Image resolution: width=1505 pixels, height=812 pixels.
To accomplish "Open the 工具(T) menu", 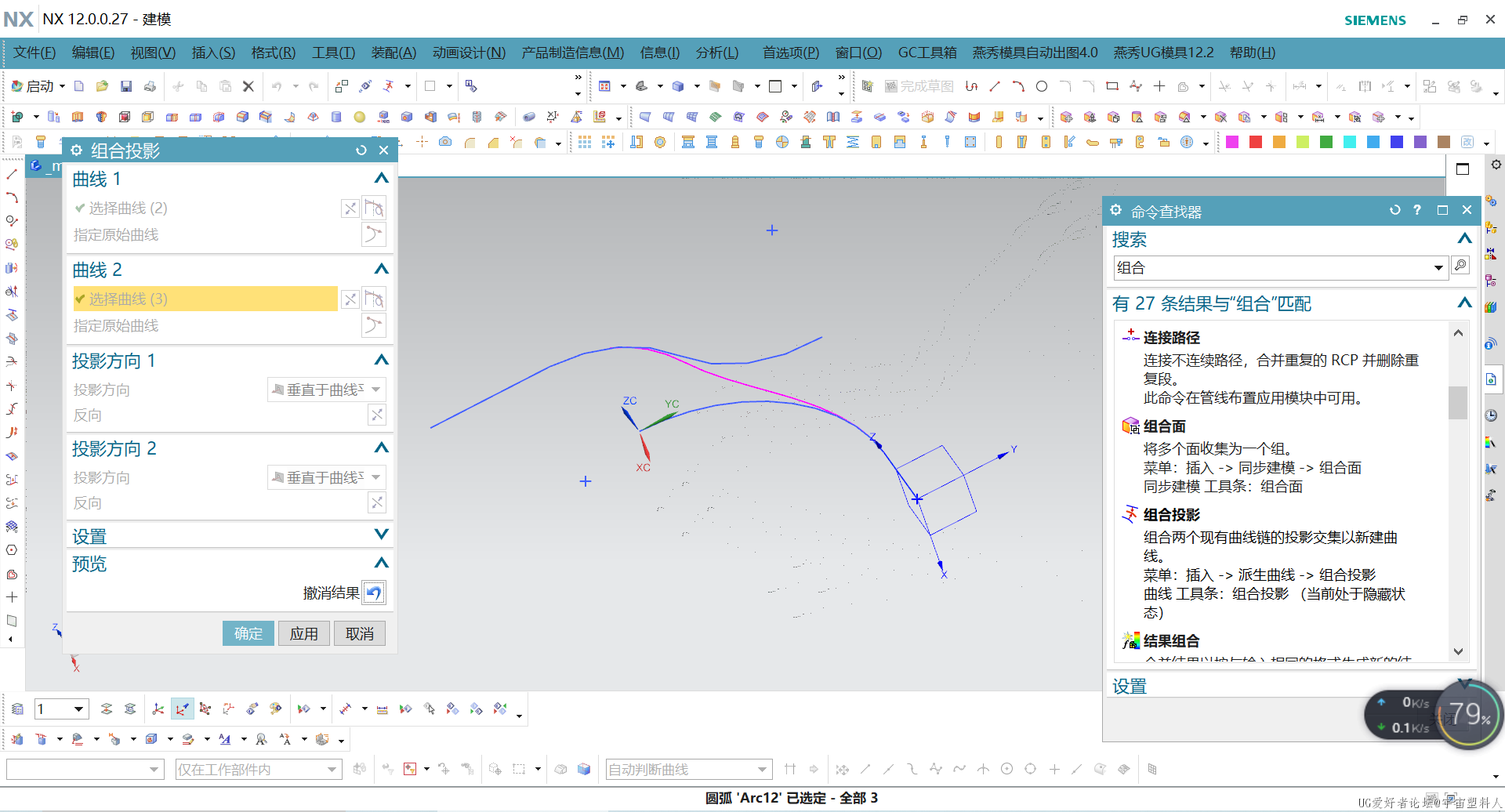I will coord(334,53).
